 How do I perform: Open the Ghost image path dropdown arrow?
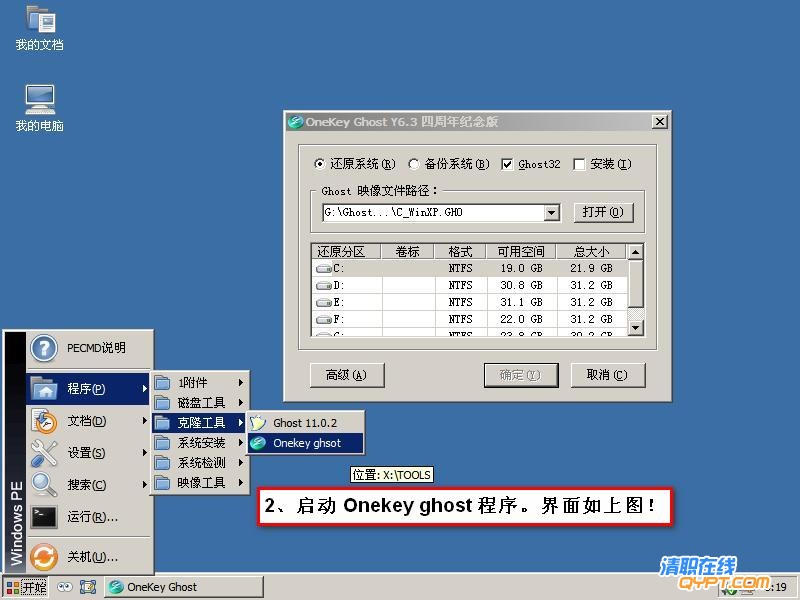click(552, 212)
